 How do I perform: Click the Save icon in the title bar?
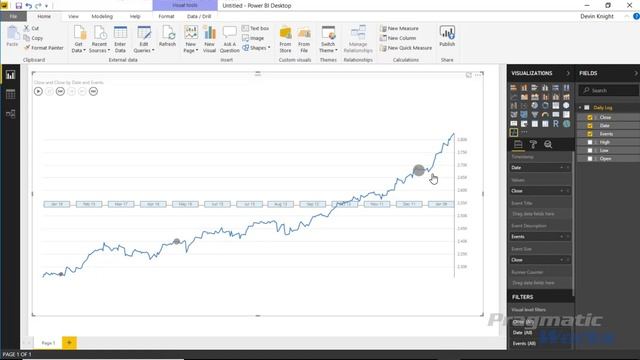point(18,6)
